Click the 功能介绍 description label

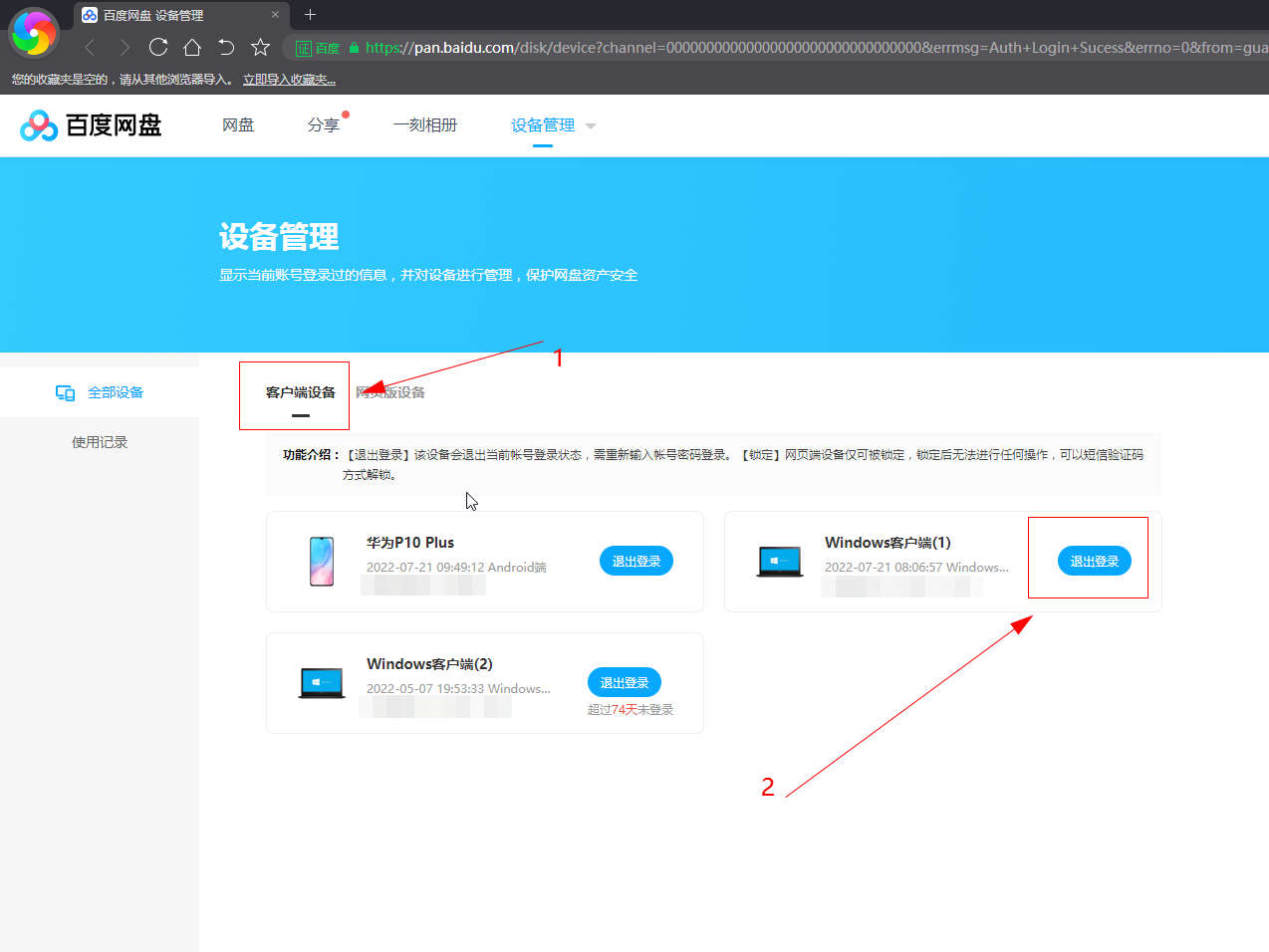[x=312, y=454]
